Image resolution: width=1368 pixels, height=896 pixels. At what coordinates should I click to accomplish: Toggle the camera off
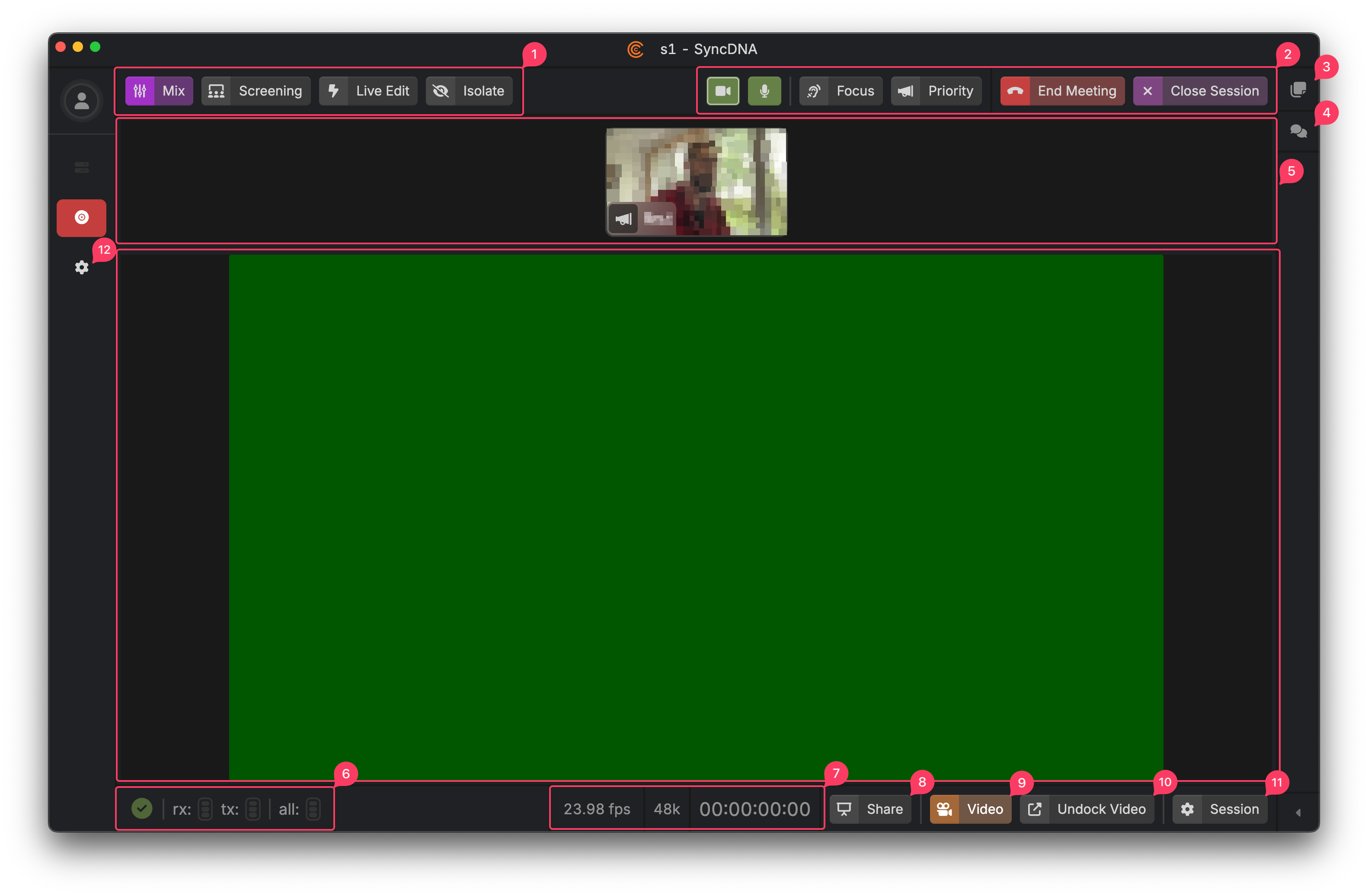pos(722,90)
